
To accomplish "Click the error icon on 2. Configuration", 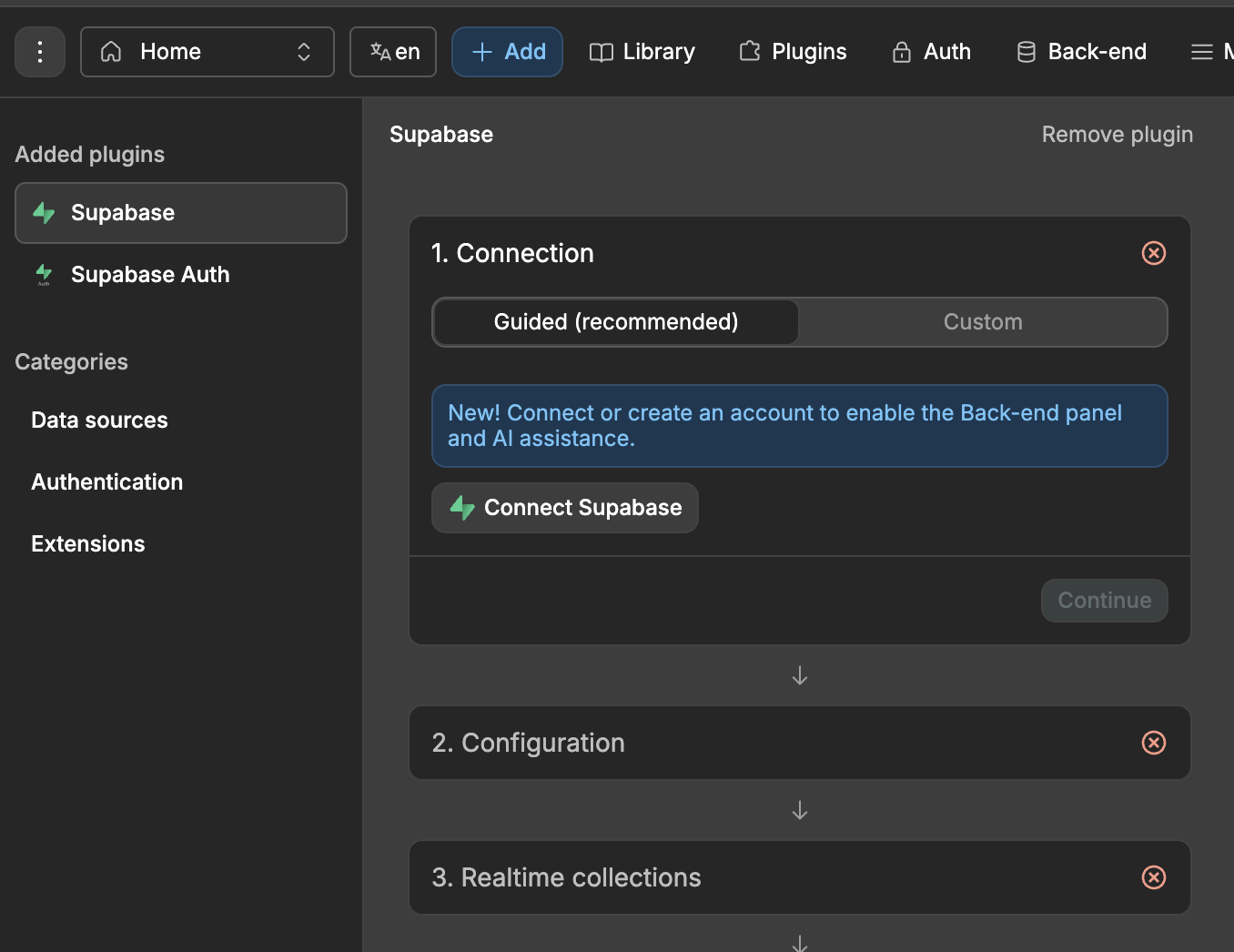I will (x=1154, y=743).
